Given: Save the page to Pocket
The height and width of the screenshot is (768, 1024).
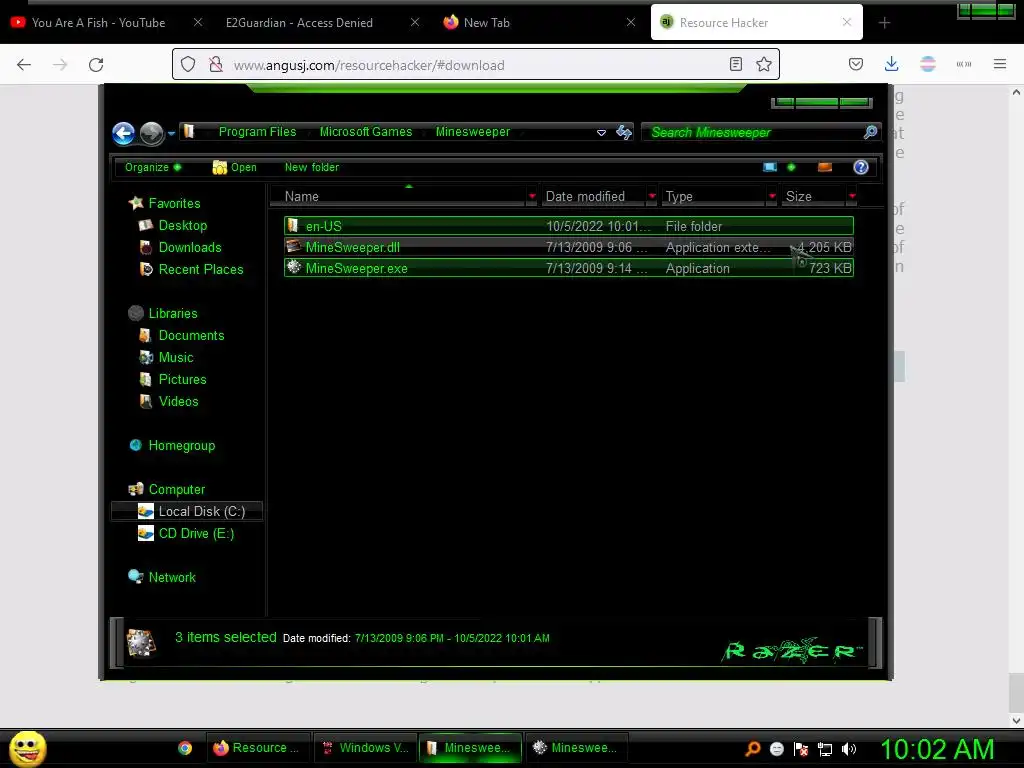Looking at the screenshot, I should click(856, 64).
